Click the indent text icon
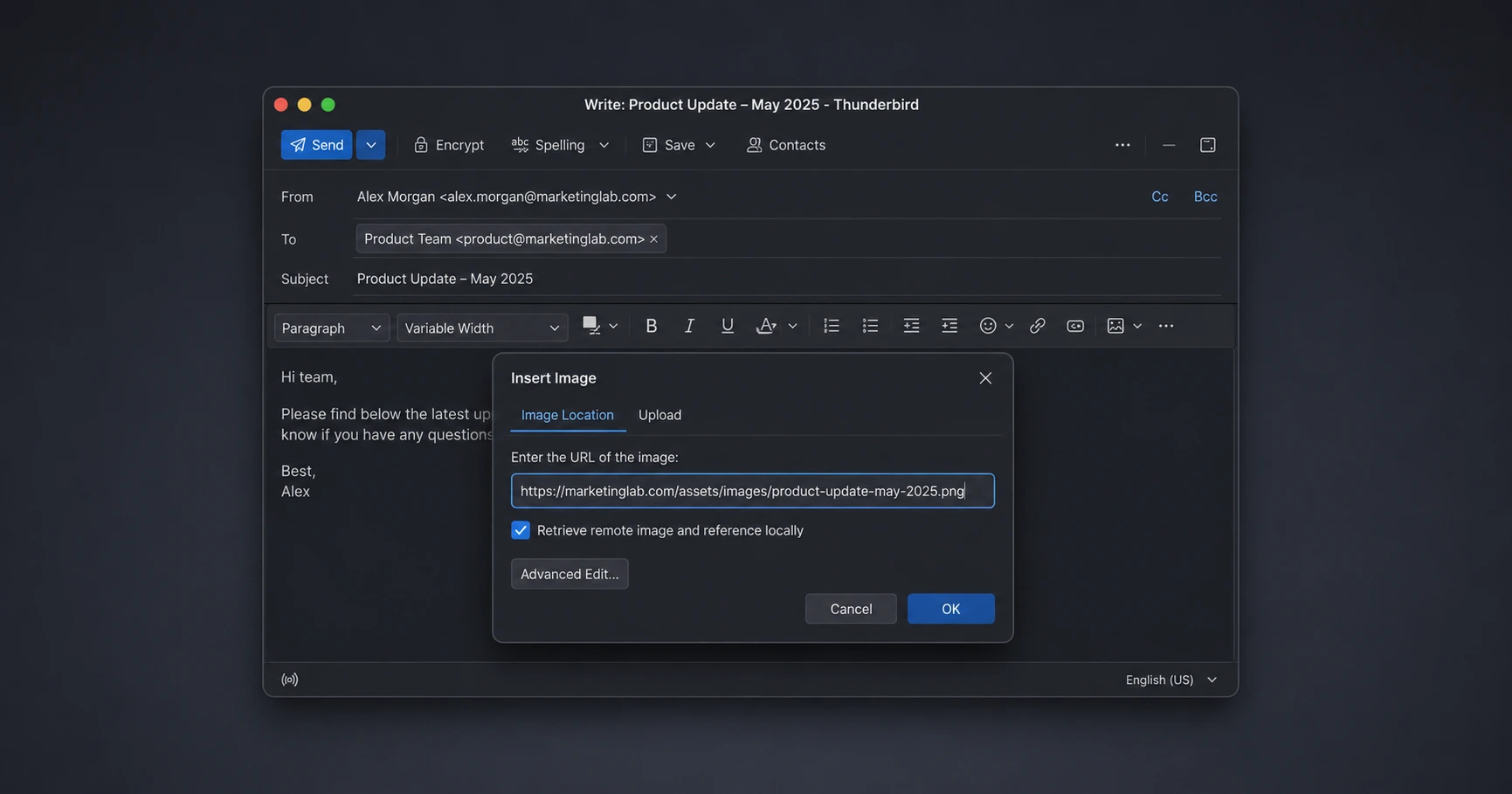1512x794 pixels. 949,326
